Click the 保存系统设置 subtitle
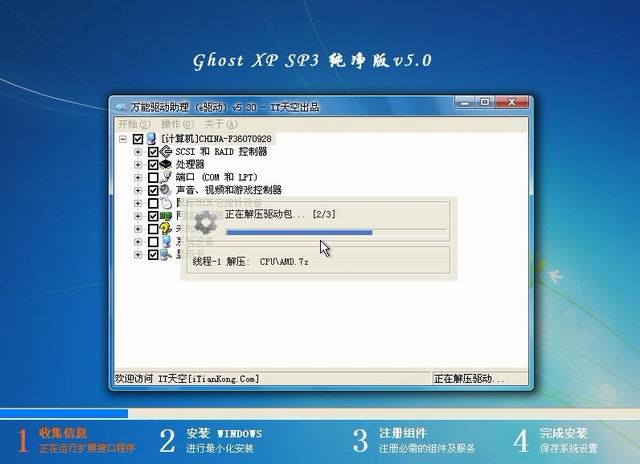640x464 pixels. point(569,448)
